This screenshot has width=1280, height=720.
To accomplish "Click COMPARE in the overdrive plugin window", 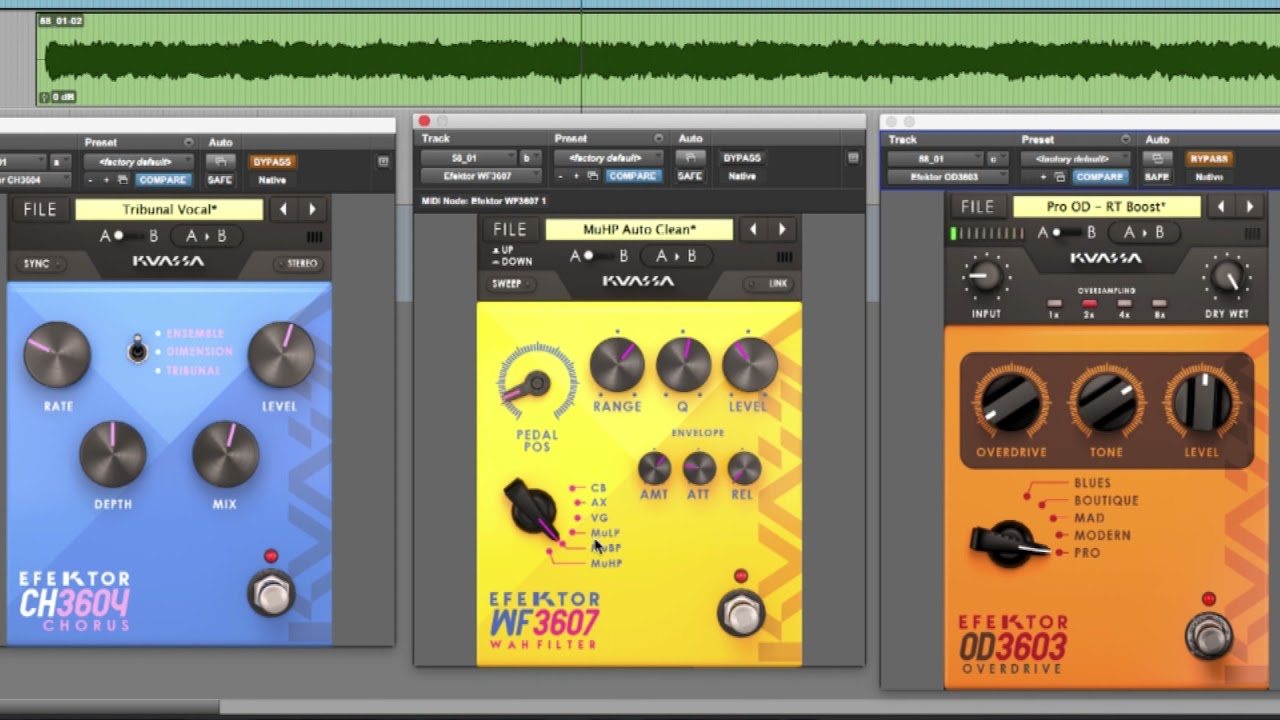I will point(1100,177).
